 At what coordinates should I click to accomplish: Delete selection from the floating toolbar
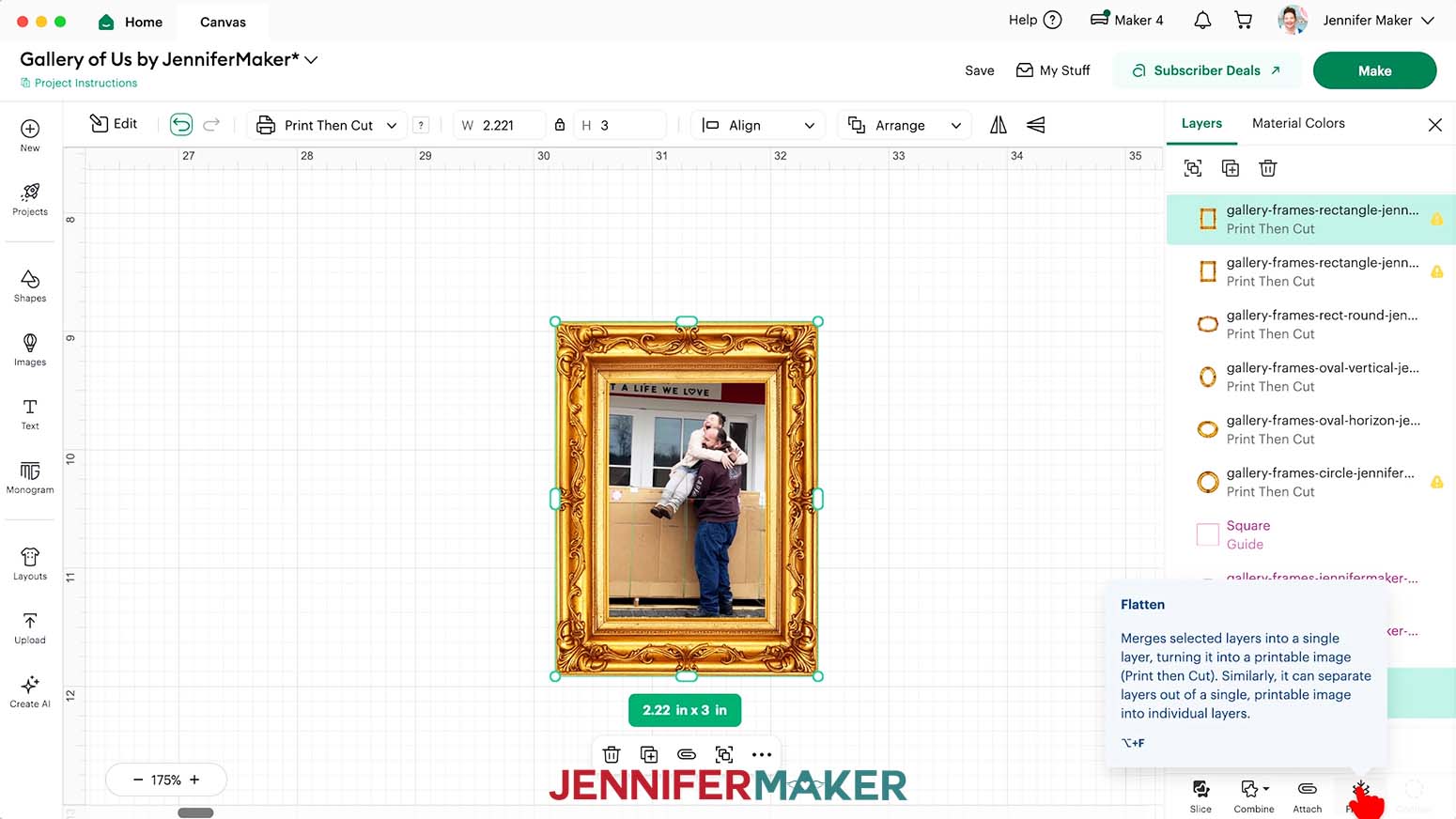(612, 754)
